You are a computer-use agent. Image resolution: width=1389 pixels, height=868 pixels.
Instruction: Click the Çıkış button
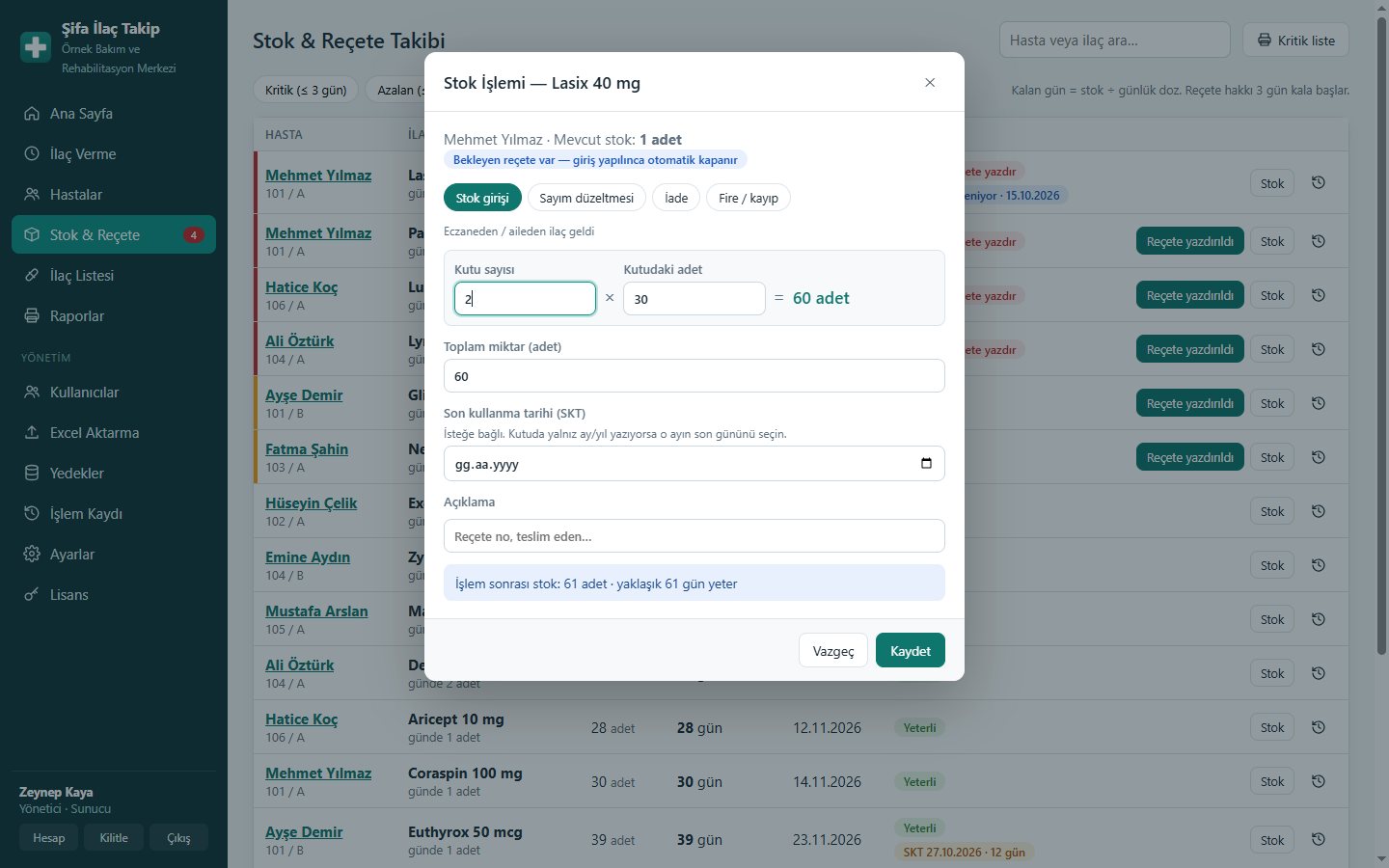click(178, 837)
